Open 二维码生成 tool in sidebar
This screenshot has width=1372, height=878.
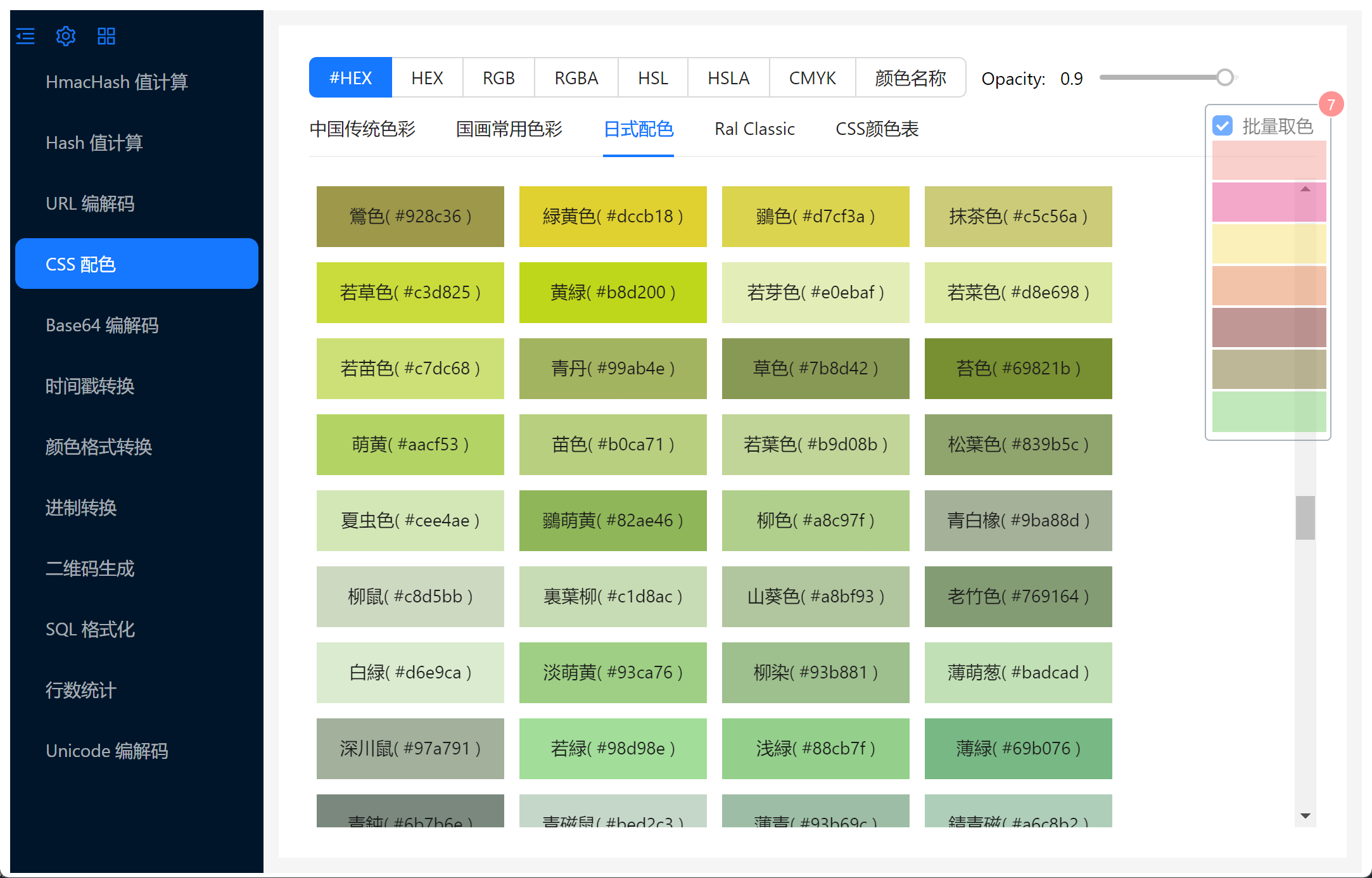click(90, 568)
